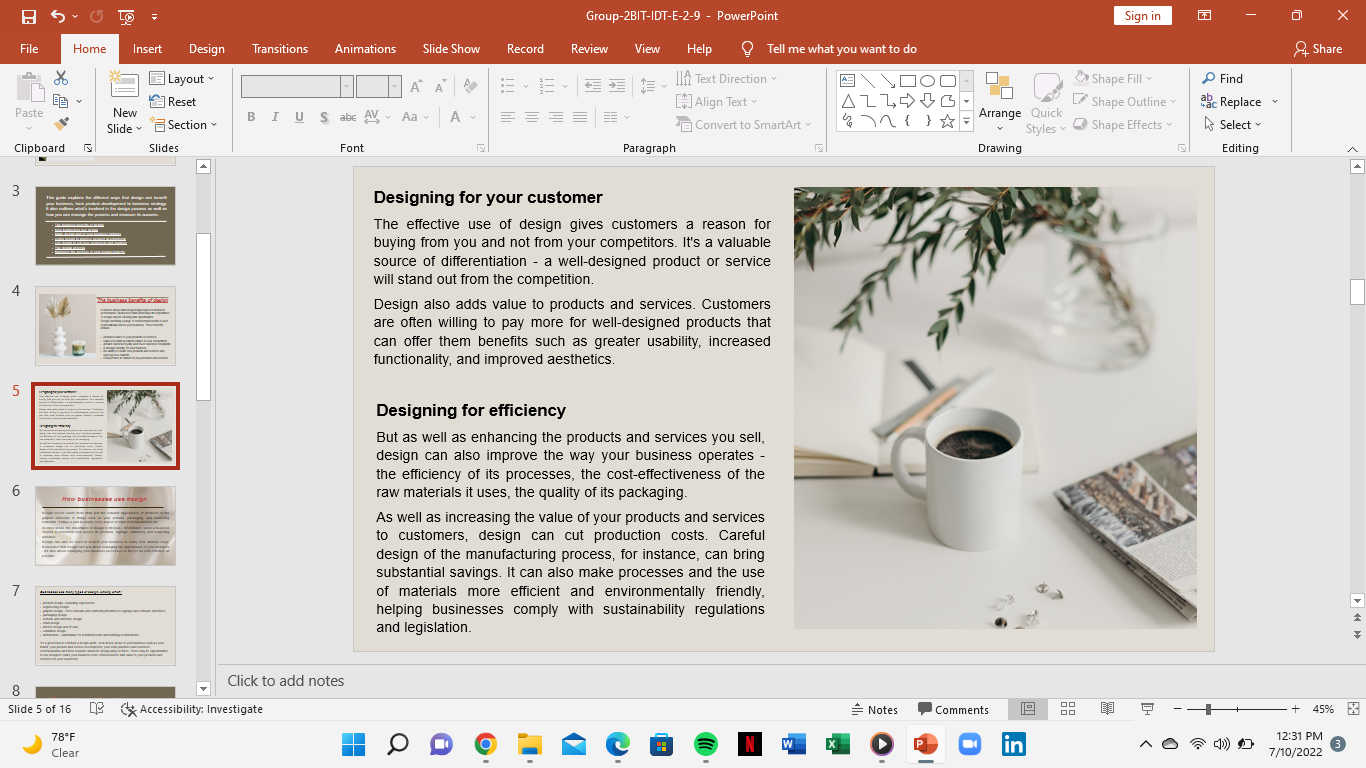Click the Find magnifier
This screenshot has height=768, width=1366.
[1222, 78]
